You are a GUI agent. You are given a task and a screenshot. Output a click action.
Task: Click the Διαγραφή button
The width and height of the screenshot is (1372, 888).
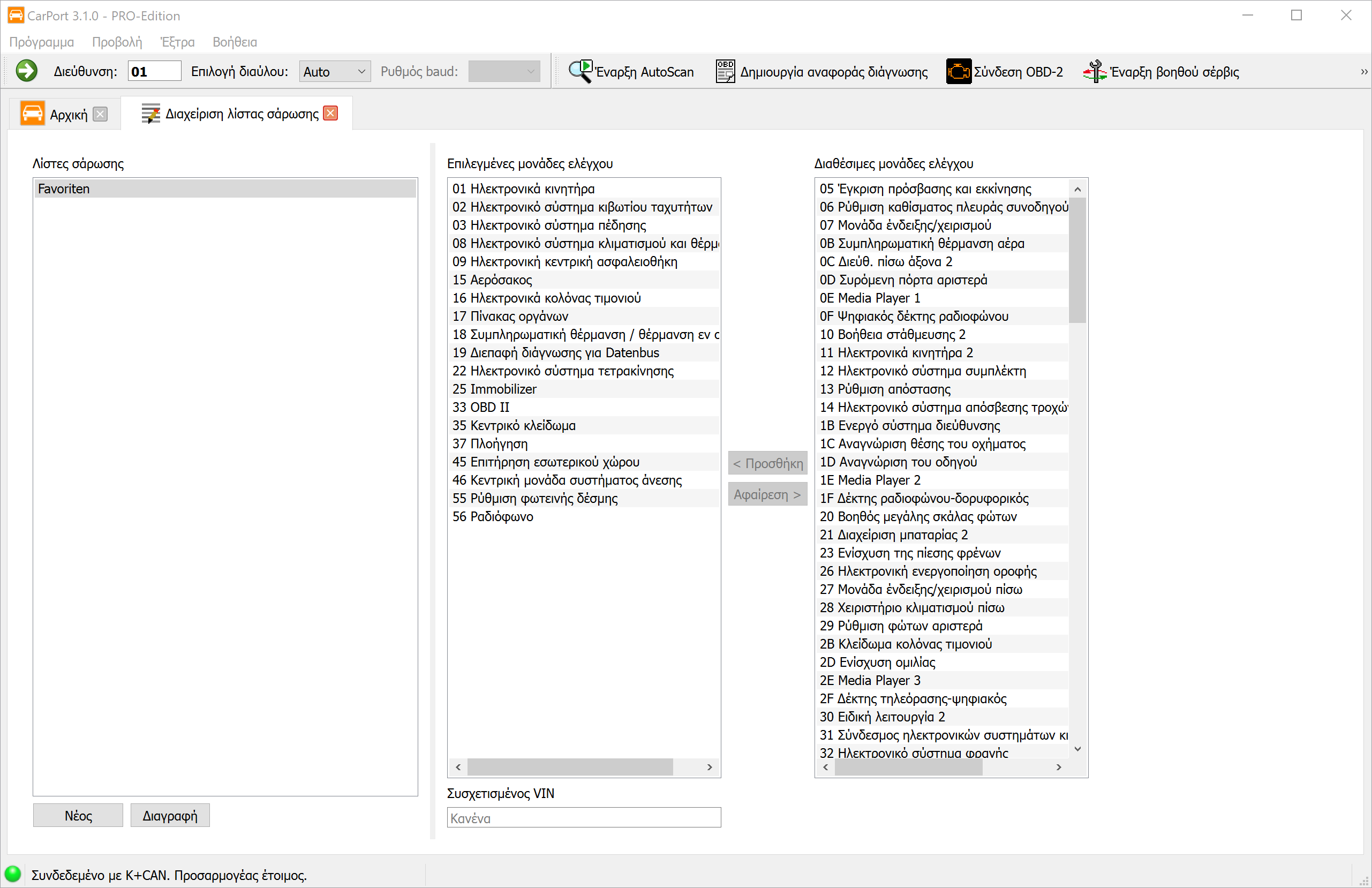coord(169,815)
